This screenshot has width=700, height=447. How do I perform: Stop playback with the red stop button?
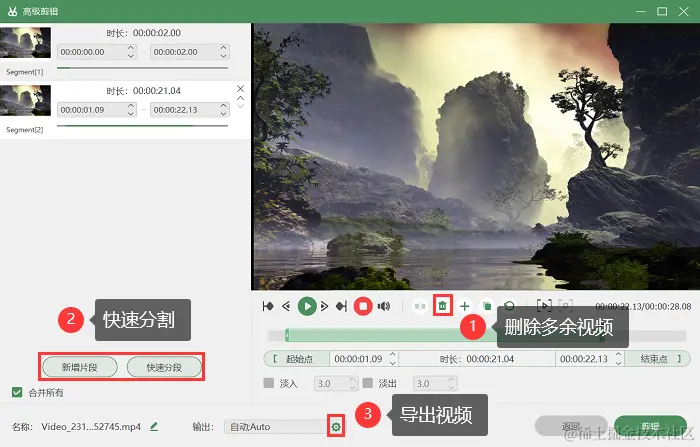pos(363,306)
